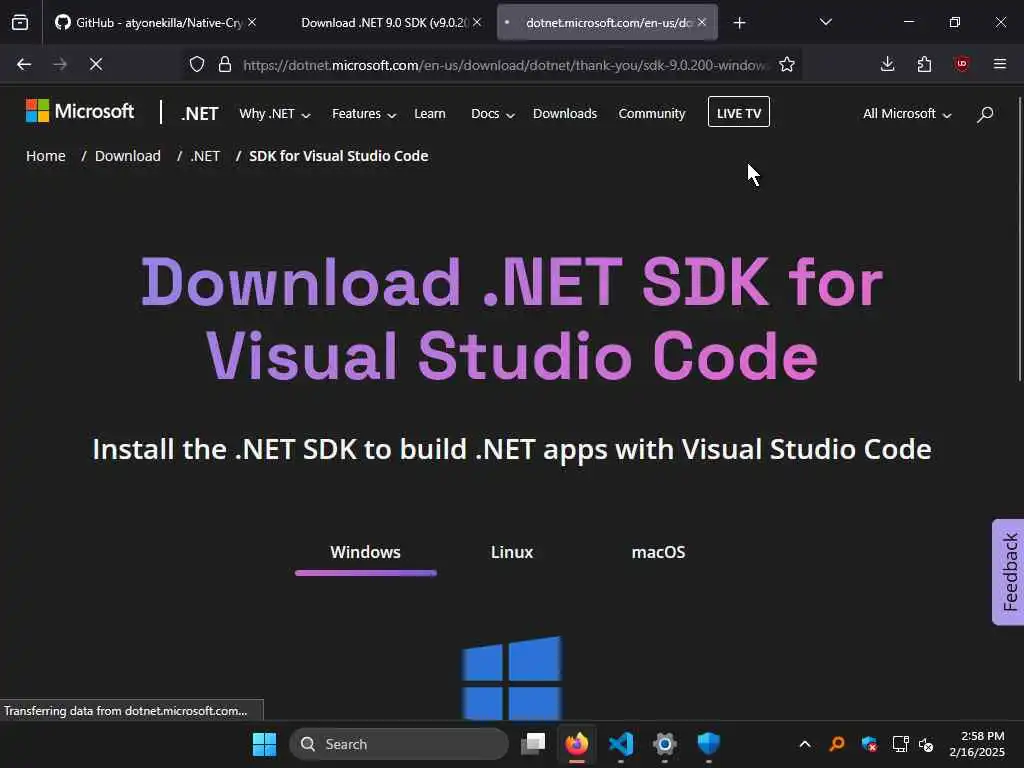
Task: Open Settings gear in taskbar
Action: (x=665, y=744)
